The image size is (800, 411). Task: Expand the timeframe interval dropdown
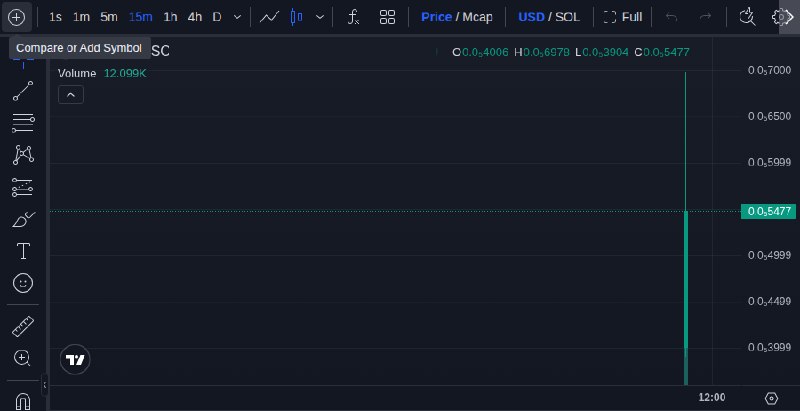pos(237,17)
